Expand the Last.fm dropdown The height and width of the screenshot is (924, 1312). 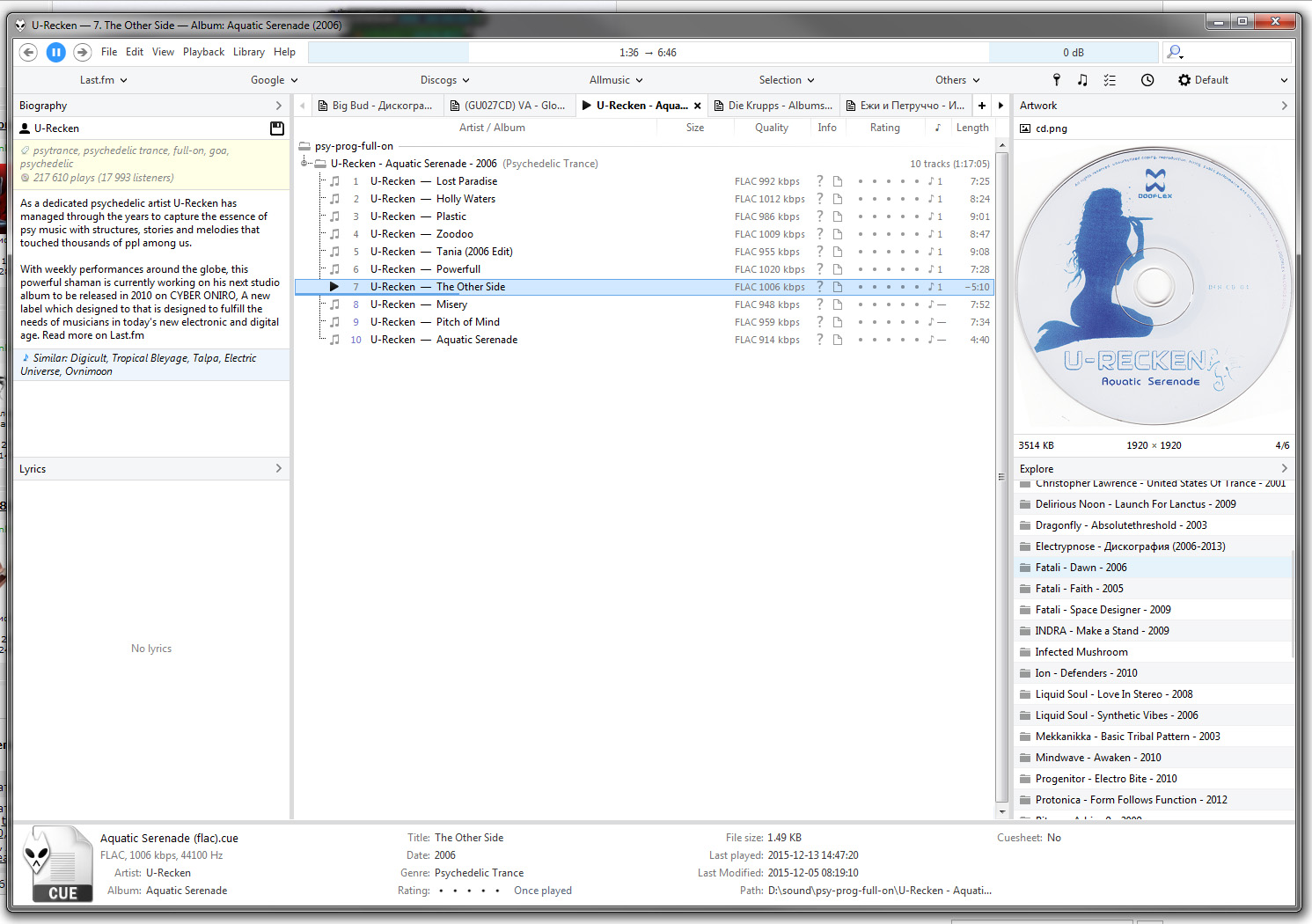coord(104,80)
